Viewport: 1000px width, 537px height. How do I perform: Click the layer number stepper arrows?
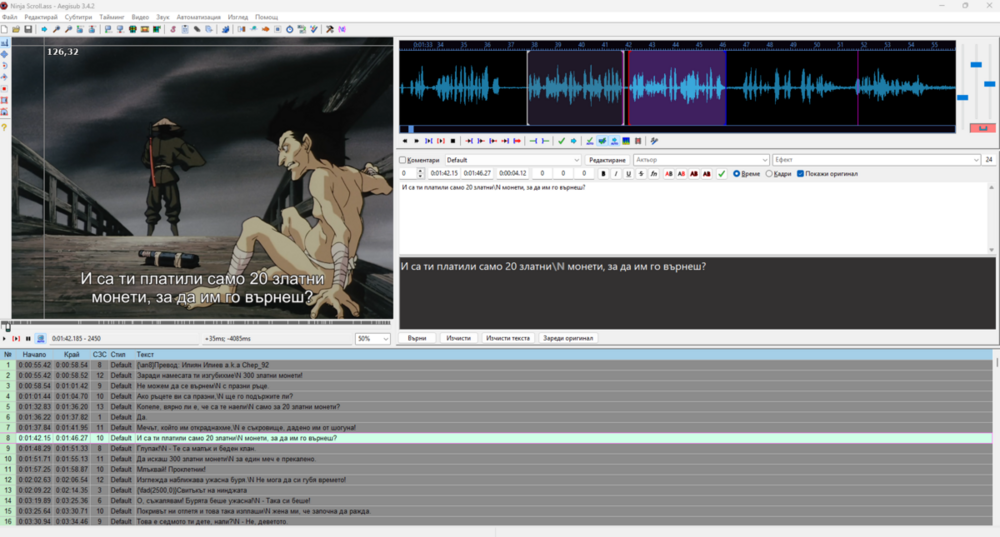(420, 173)
